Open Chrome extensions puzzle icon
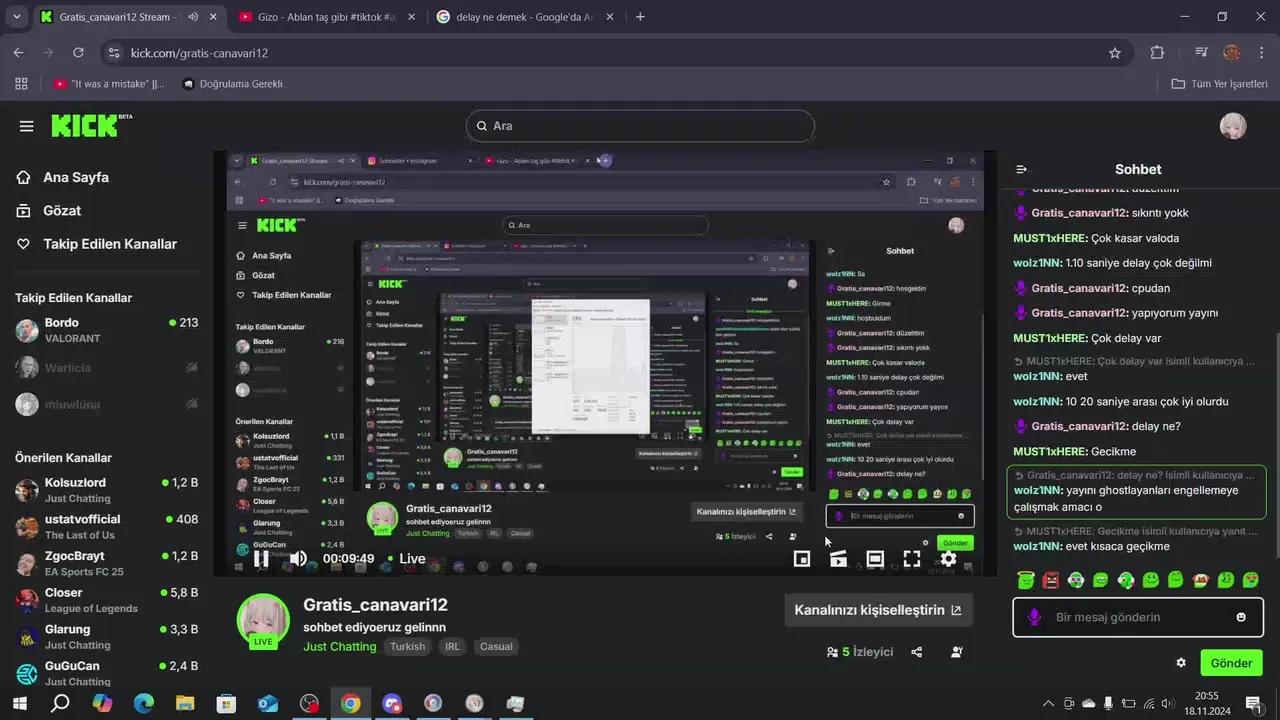The height and width of the screenshot is (720, 1280). click(1157, 52)
